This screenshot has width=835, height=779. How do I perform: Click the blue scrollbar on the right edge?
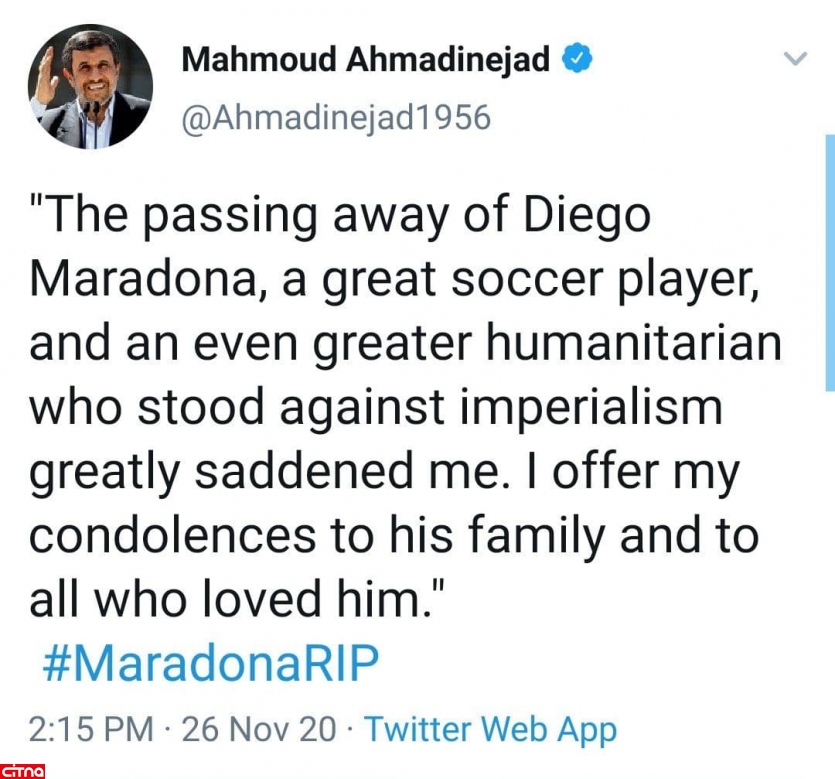tap(829, 262)
